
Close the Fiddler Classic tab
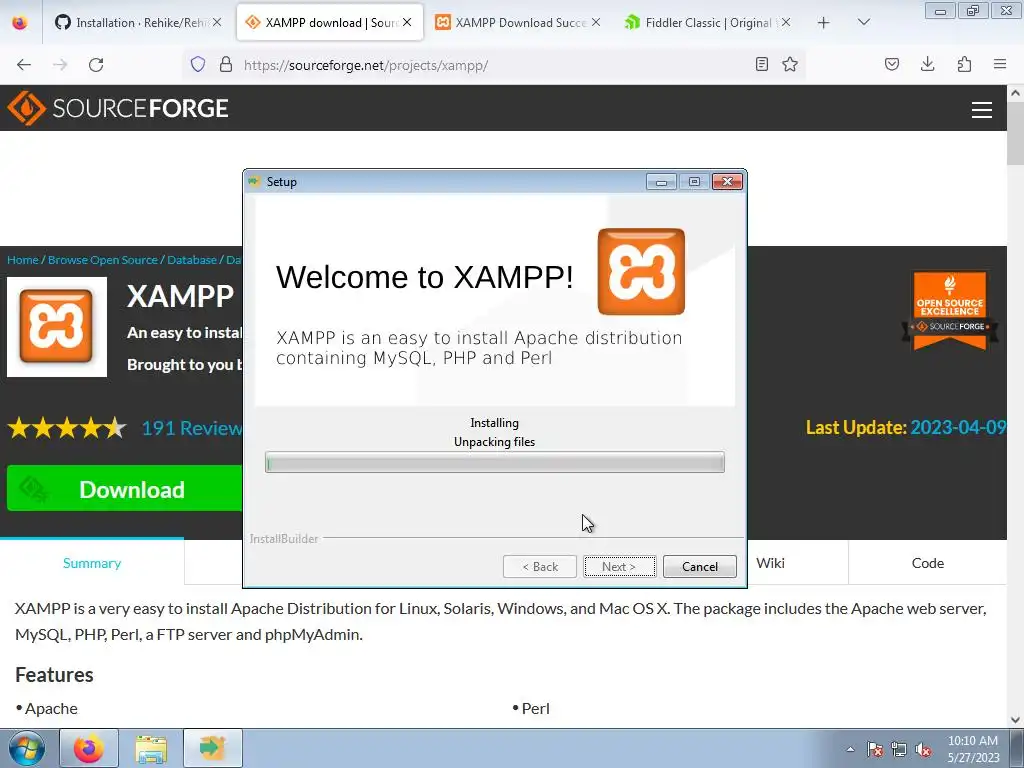[786, 22]
